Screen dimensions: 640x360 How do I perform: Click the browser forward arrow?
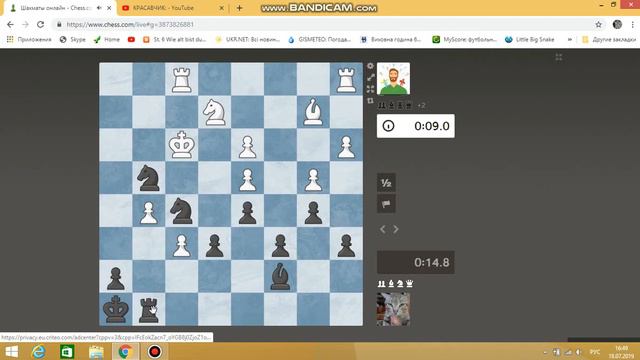click(x=25, y=24)
